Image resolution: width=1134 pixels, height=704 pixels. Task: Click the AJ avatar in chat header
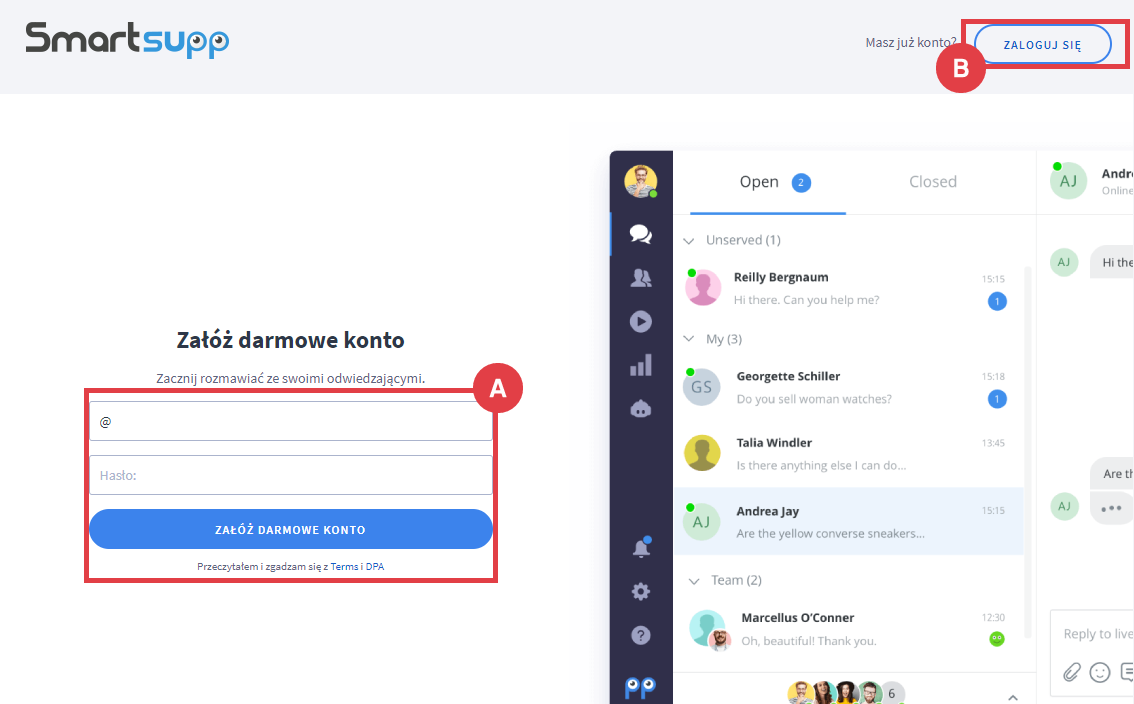(1068, 181)
